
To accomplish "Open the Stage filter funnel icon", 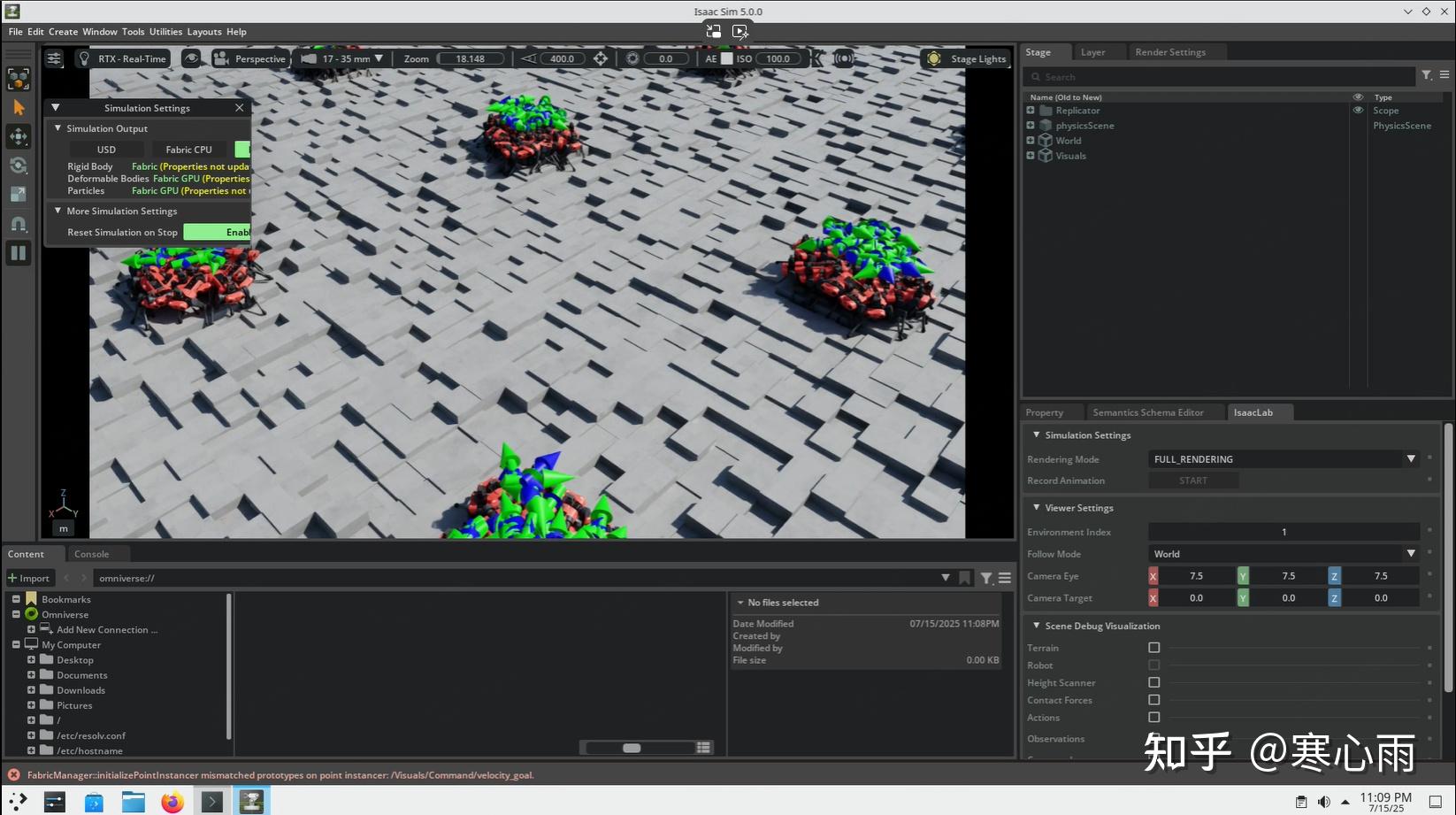I will pyautogui.click(x=1426, y=76).
